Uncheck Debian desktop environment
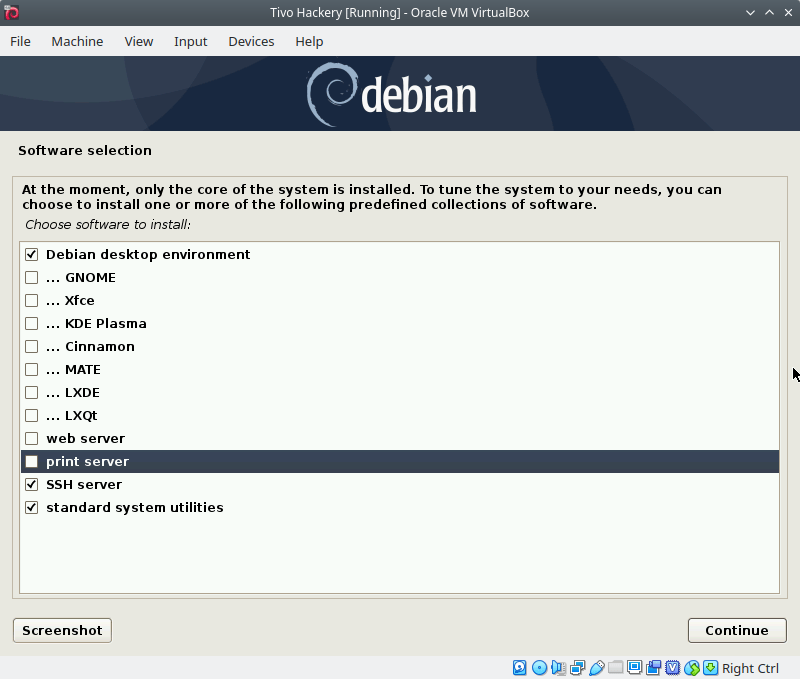Screen dimensions: 800x679 coord(32,254)
